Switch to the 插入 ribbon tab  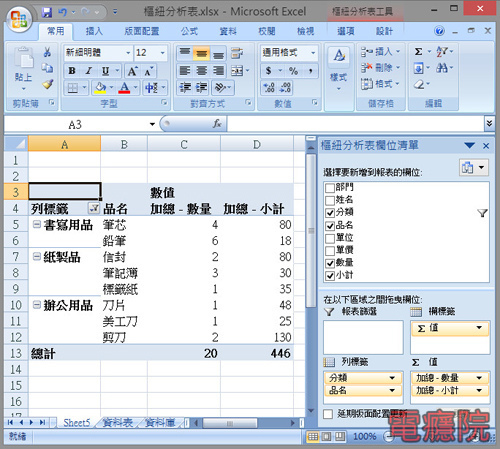pyautogui.click(x=94, y=31)
